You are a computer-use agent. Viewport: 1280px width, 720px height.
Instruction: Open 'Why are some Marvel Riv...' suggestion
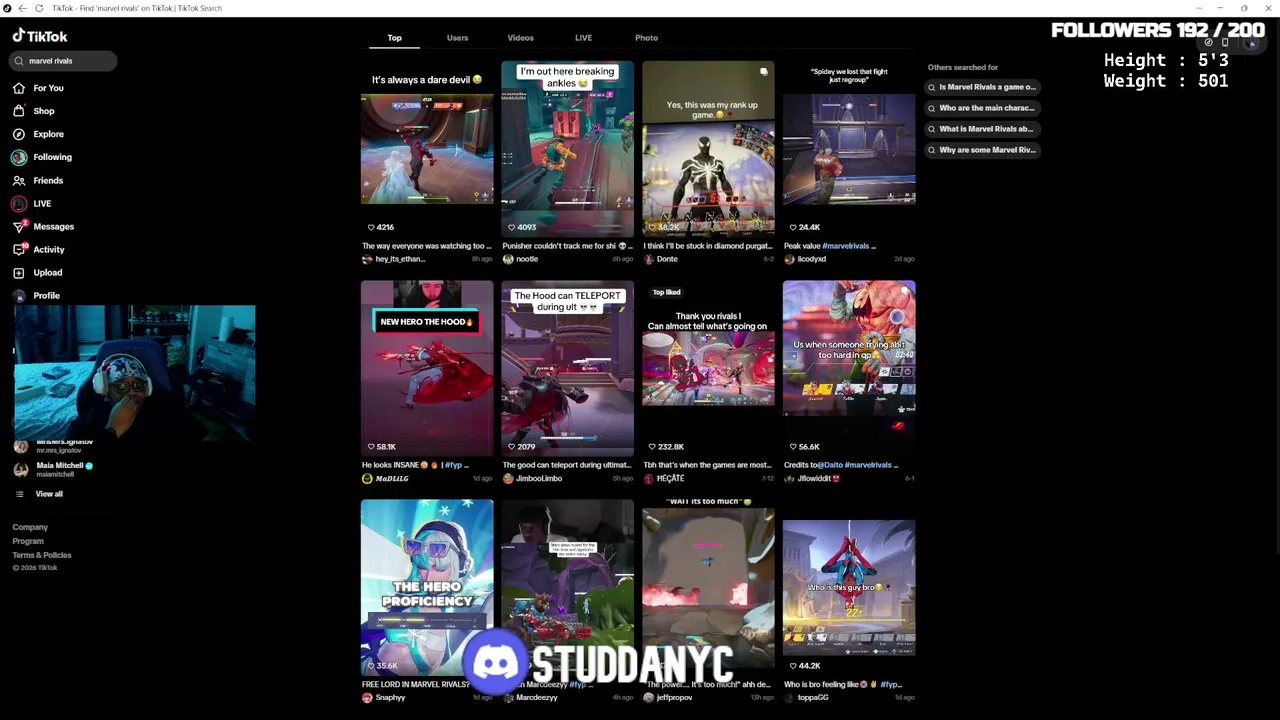pos(983,150)
